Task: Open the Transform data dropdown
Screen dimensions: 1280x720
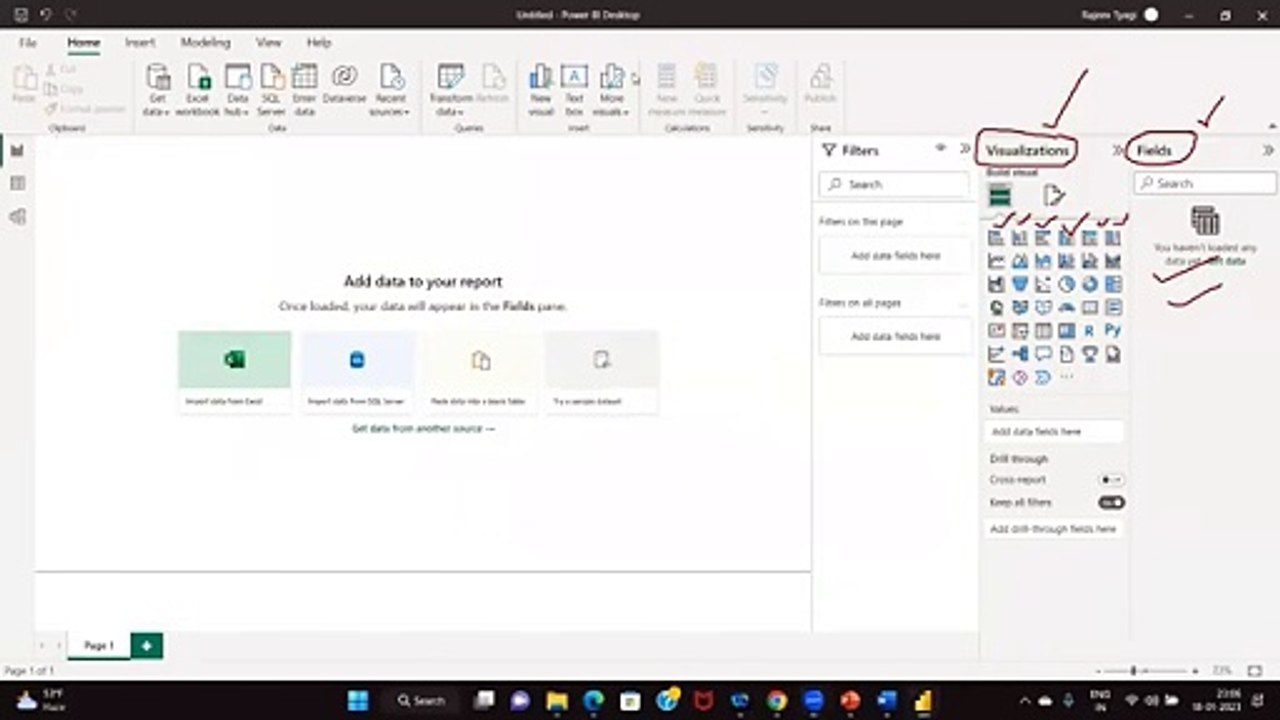Action: [x=451, y=90]
